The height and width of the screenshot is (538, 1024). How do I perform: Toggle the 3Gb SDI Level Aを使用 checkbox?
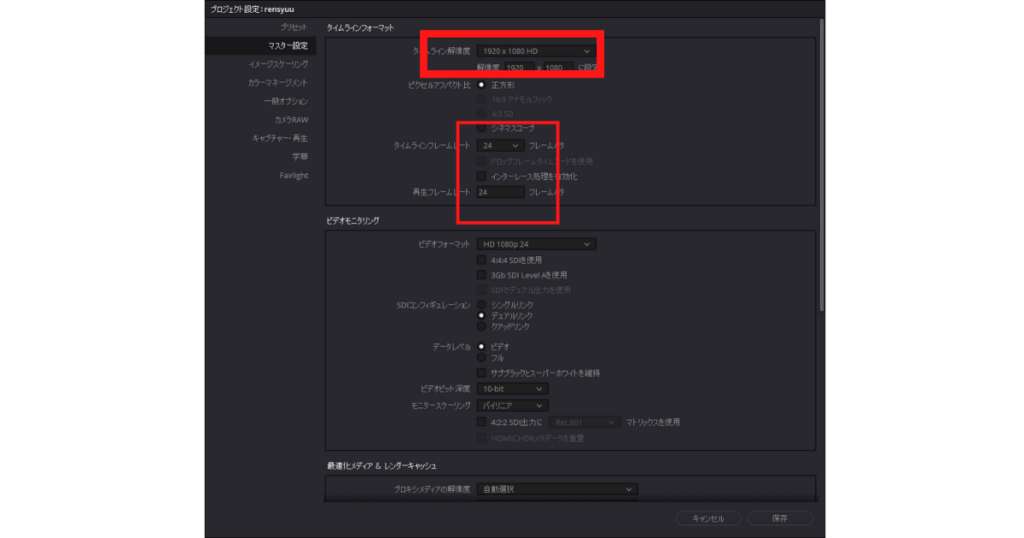pyautogui.click(x=482, y=274)
